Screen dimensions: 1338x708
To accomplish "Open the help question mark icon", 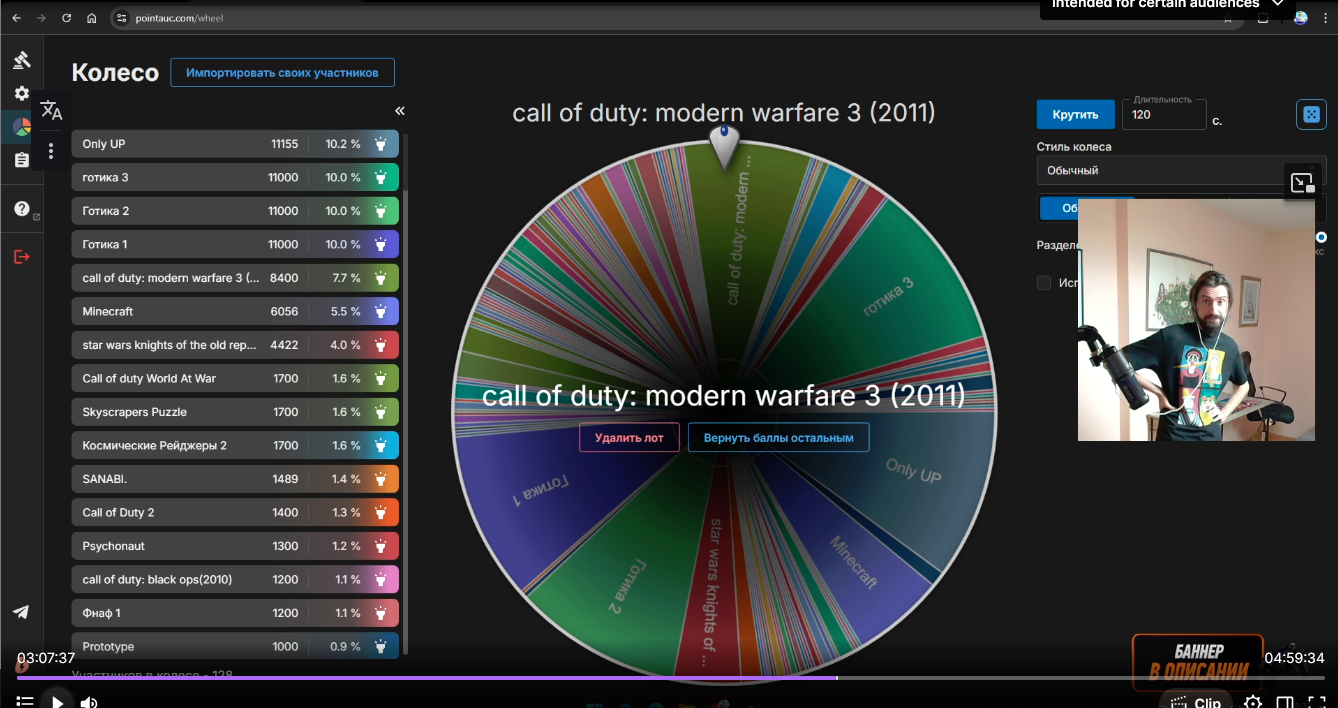I will (x=21, y=209).
